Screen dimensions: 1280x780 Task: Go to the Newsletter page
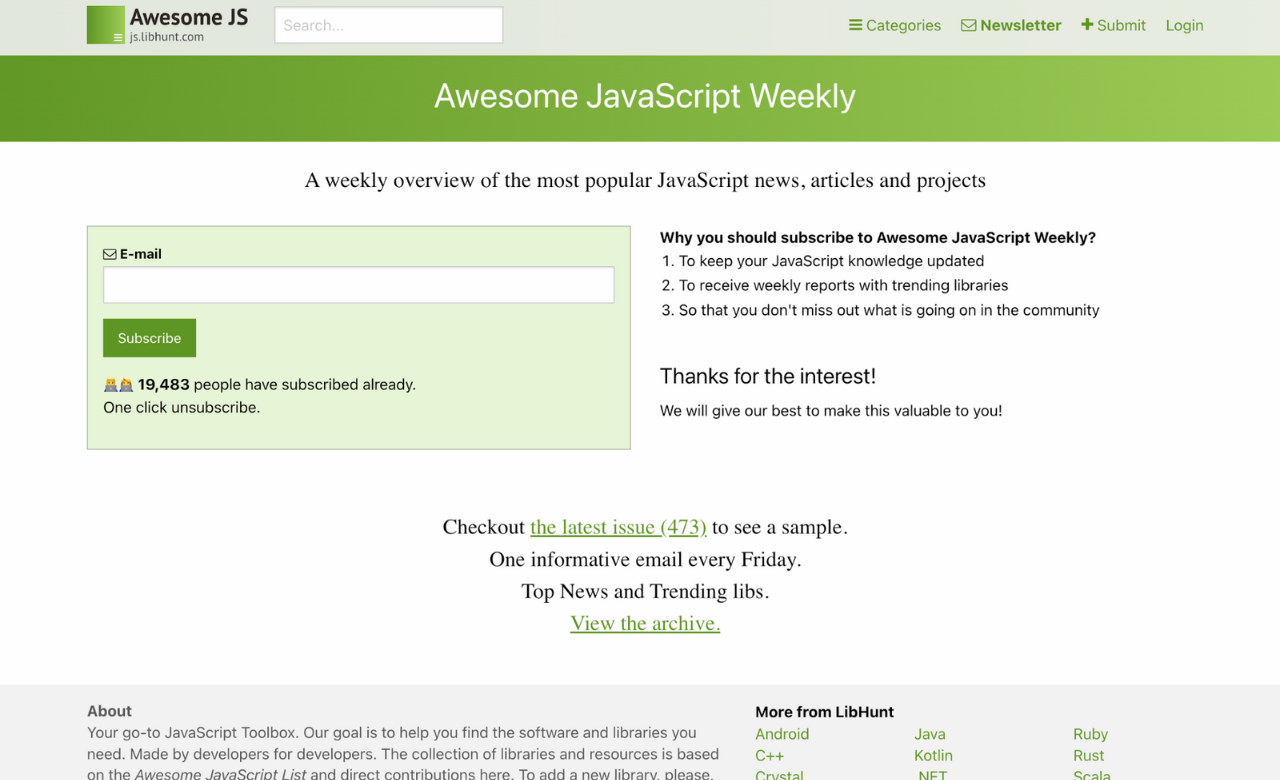1011,25
